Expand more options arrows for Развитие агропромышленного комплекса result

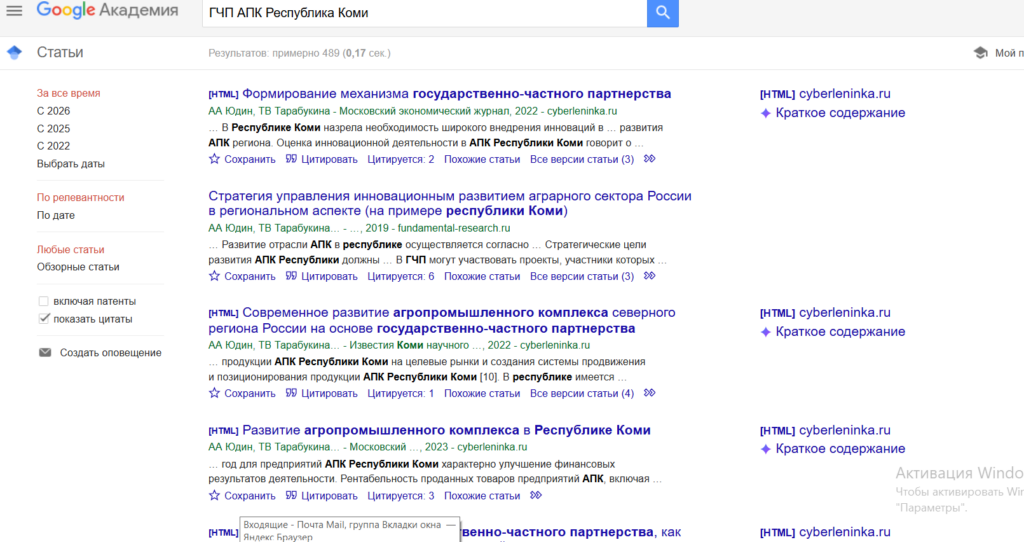click(536, 495)
